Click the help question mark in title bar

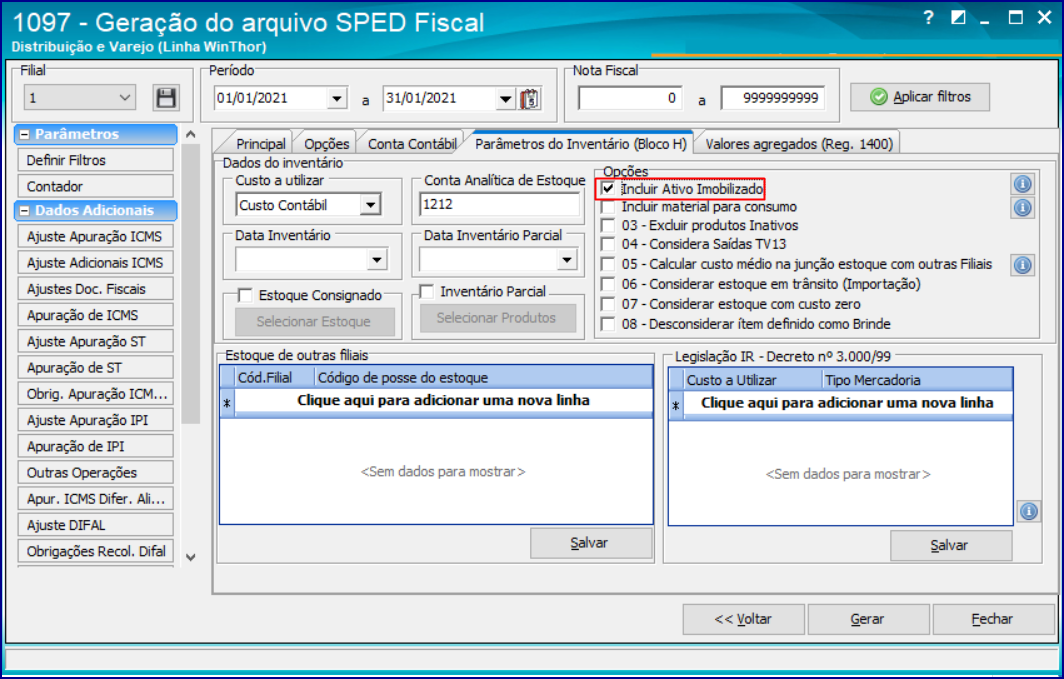coord(928,18)
